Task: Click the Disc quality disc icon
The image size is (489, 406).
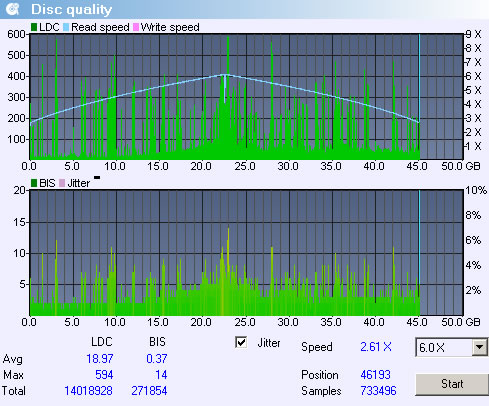Action: [x=13, y=9]
